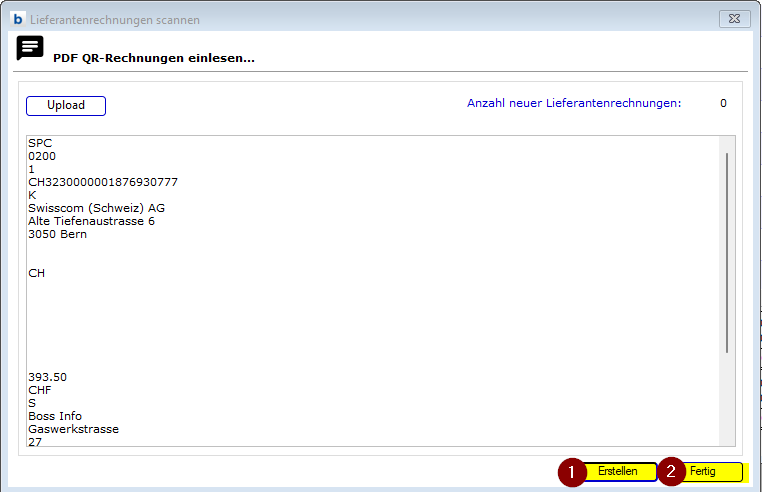
Task: Click the red circle marker numbered 1
Action: (x=571, y=471)
